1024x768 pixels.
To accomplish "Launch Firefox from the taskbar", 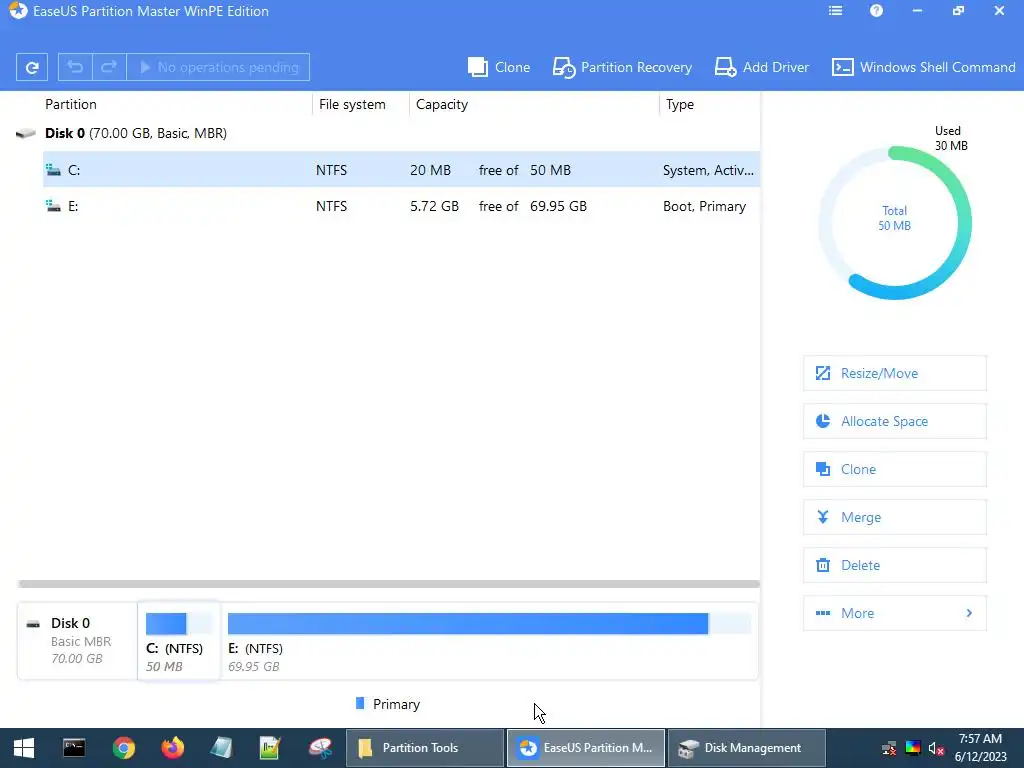I will [x=172, y=748].
